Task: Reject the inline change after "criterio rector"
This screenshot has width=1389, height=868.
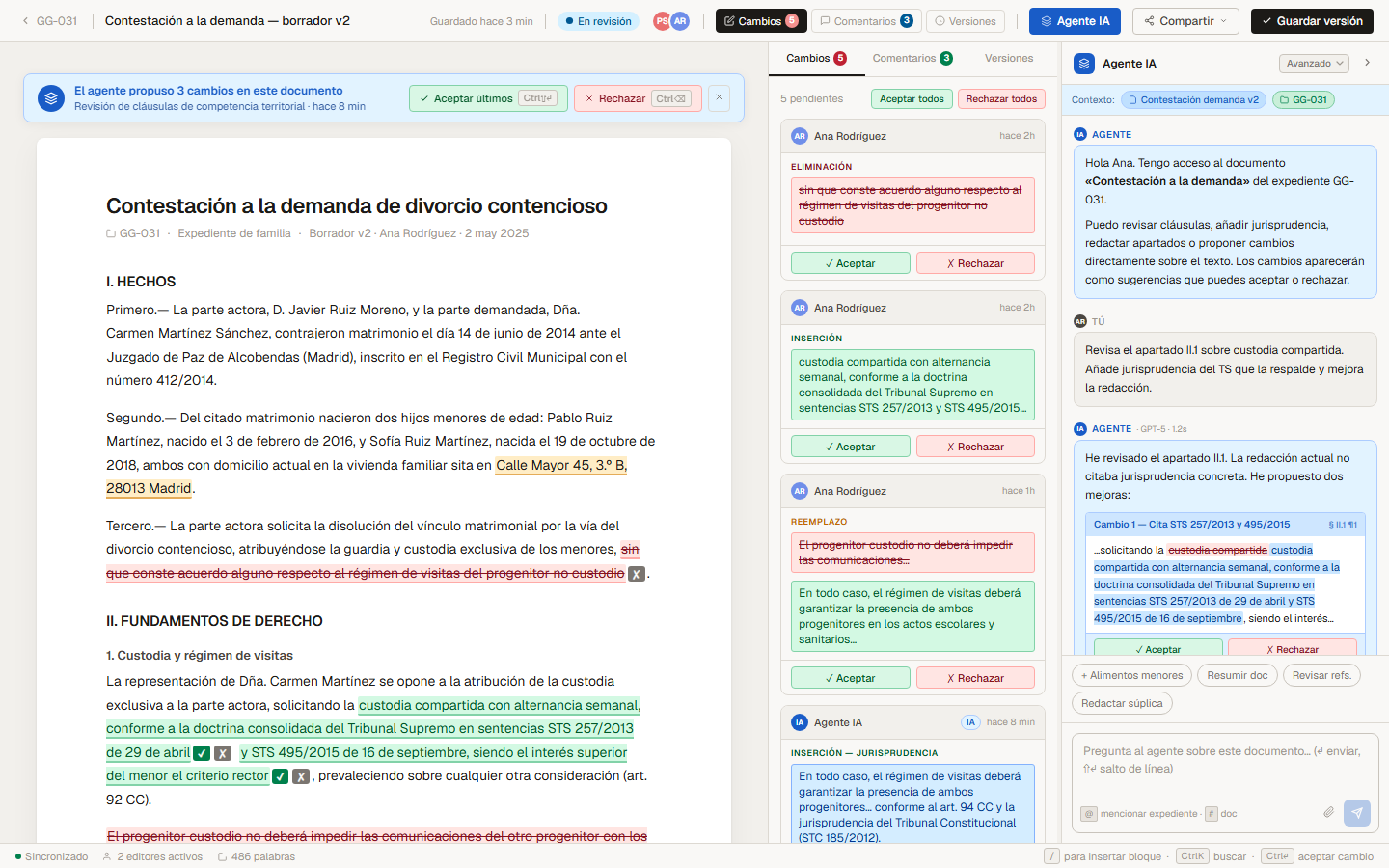Action: pyautogui.click(x=301, y=776)
